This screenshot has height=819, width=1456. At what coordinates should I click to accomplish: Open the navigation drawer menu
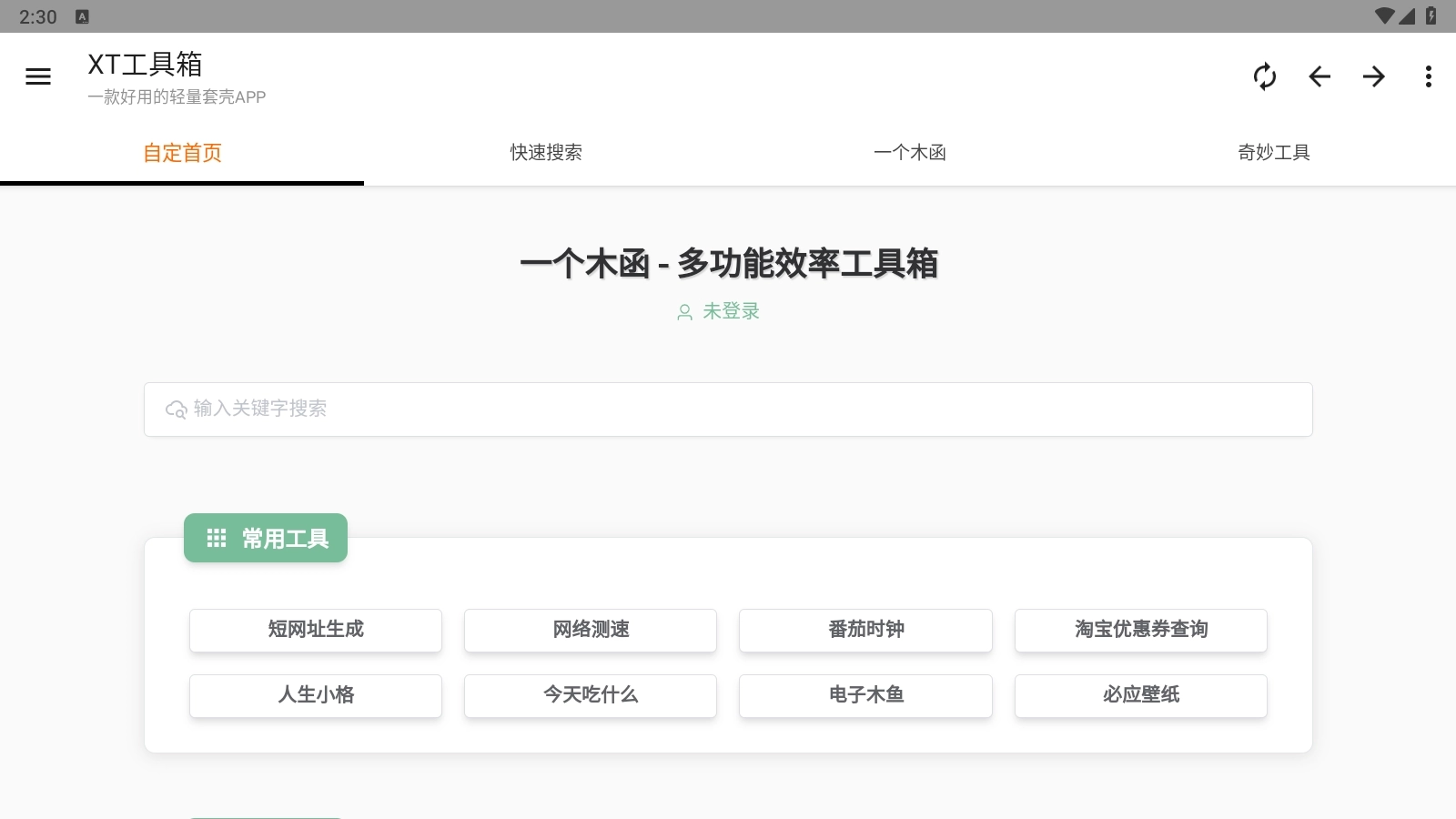[38, 76]
